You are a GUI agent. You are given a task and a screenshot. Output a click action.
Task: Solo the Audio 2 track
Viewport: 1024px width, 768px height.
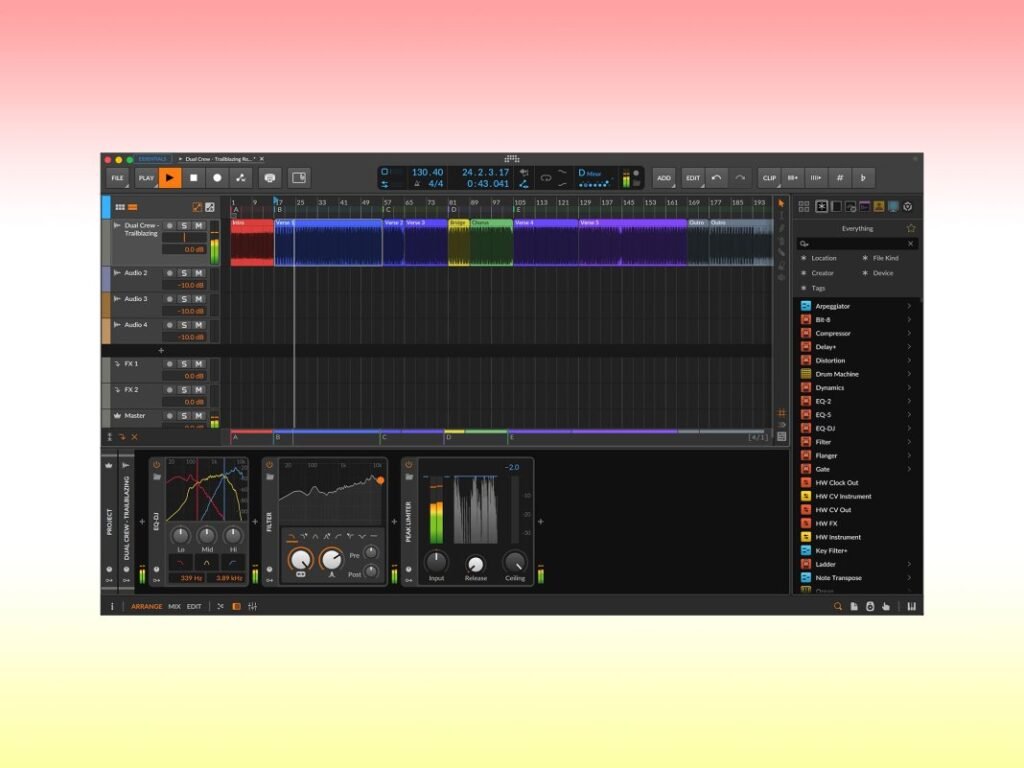pos(184,273)
